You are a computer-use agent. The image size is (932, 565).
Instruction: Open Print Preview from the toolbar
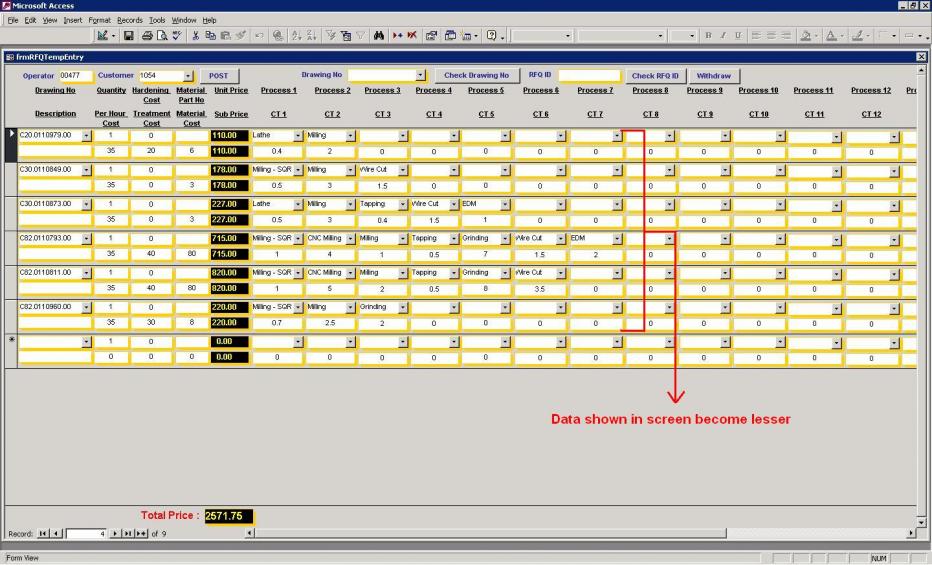click(x=163, y=36)
